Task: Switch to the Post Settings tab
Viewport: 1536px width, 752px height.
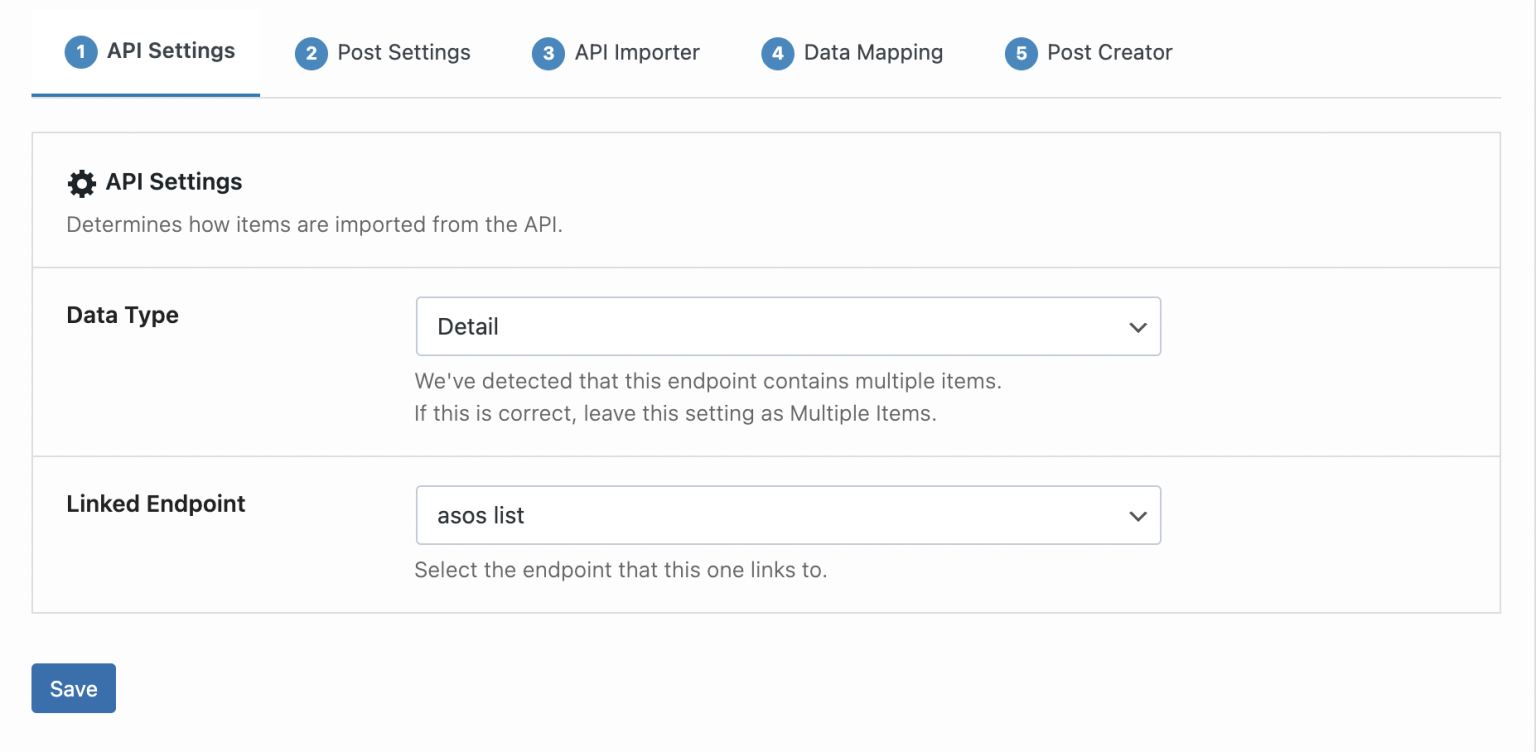Action: coord(404,53)
